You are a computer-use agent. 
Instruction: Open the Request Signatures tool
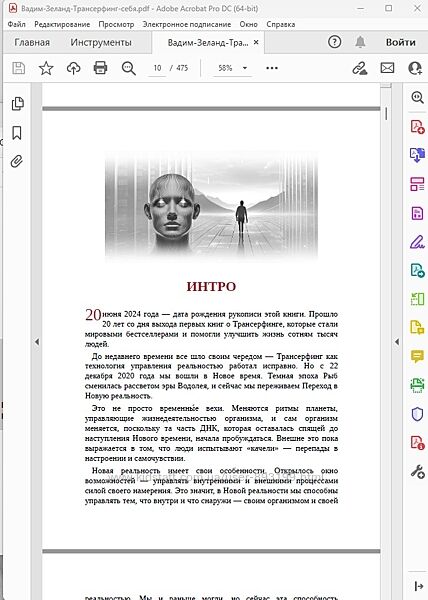pyautogui.click(x=417, y=271)
